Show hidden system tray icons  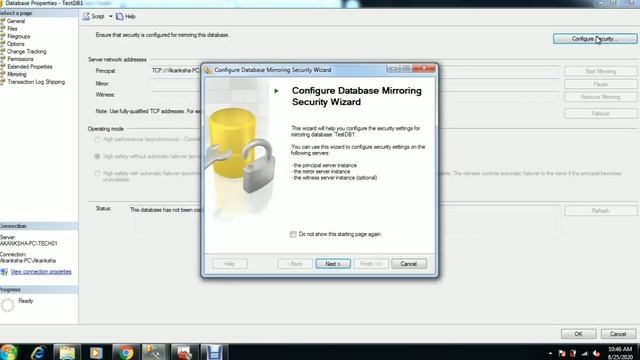point(550,353)
